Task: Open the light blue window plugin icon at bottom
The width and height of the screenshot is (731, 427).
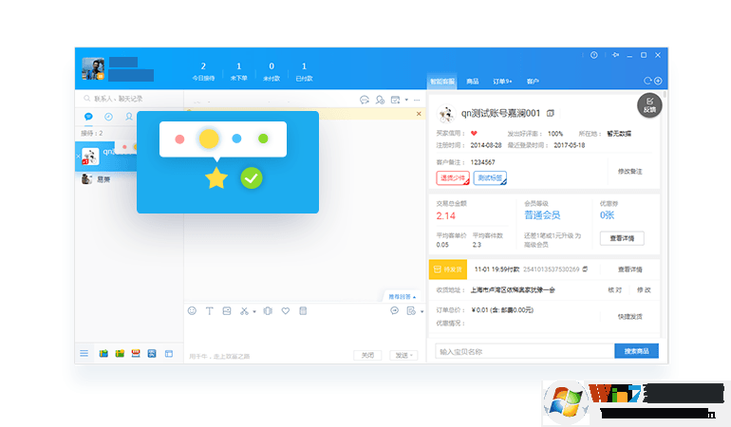Action: pos(169,354)
